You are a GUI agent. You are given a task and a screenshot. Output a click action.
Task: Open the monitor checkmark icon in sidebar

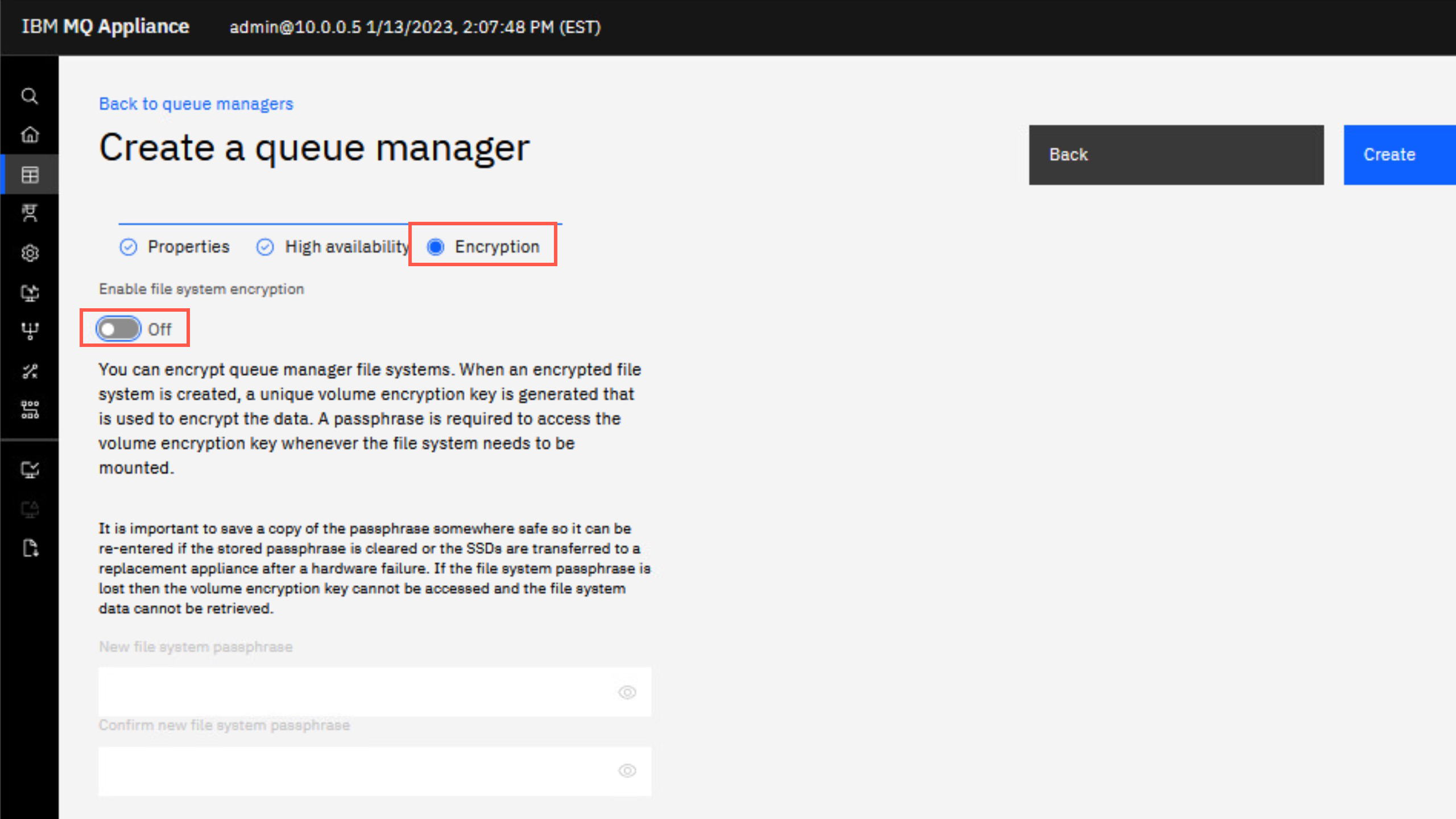(x=30, y=470)
